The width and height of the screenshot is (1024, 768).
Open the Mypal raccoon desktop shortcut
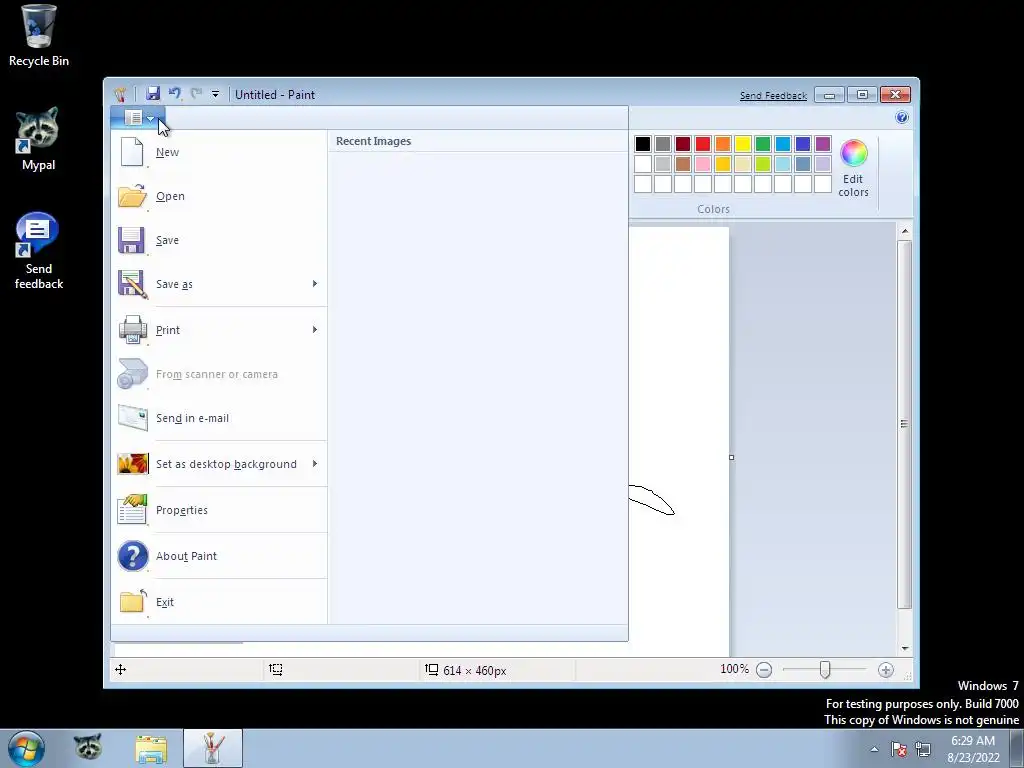pyautogui.click(x=38, y=139)
